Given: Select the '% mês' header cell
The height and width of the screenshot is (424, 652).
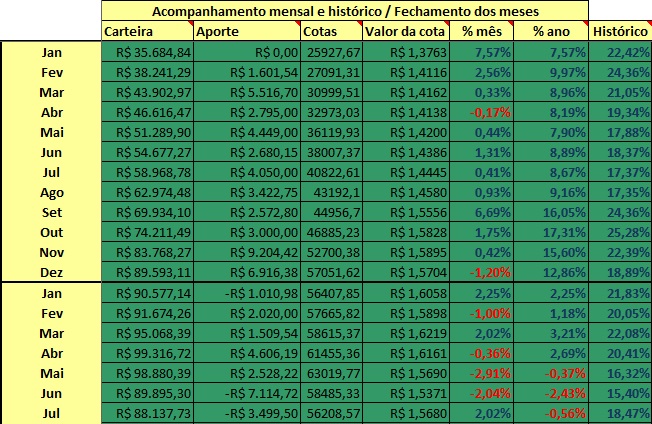Looking at the screenshot, I should point(482,32).
